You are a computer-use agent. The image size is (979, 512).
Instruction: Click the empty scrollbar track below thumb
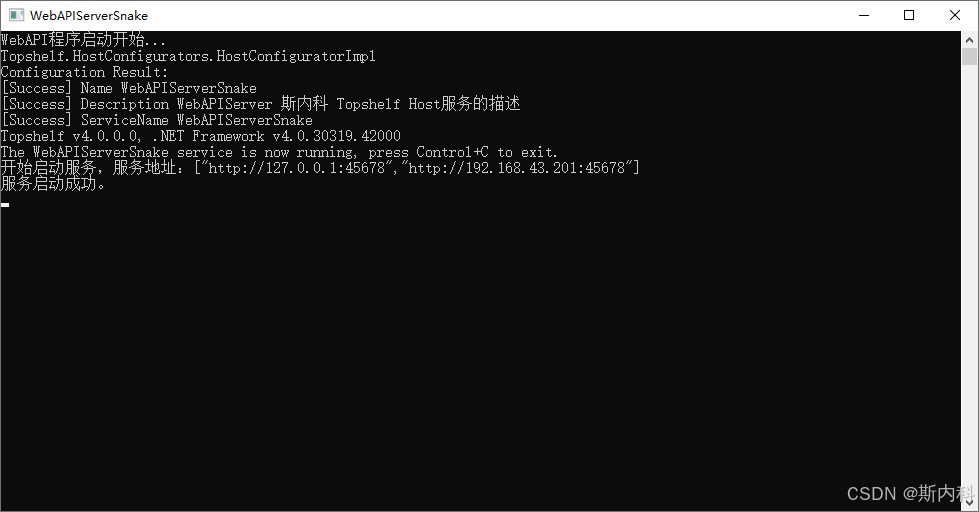[x=969, y=281]
